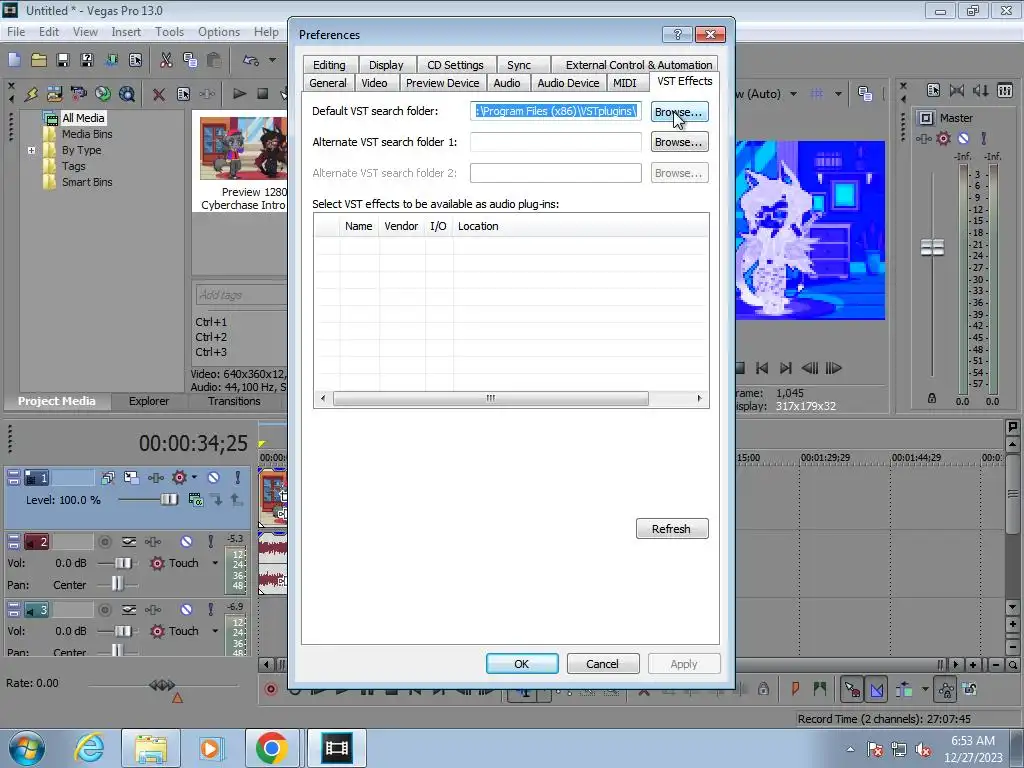Solo audio track 3

pos(210,609)
